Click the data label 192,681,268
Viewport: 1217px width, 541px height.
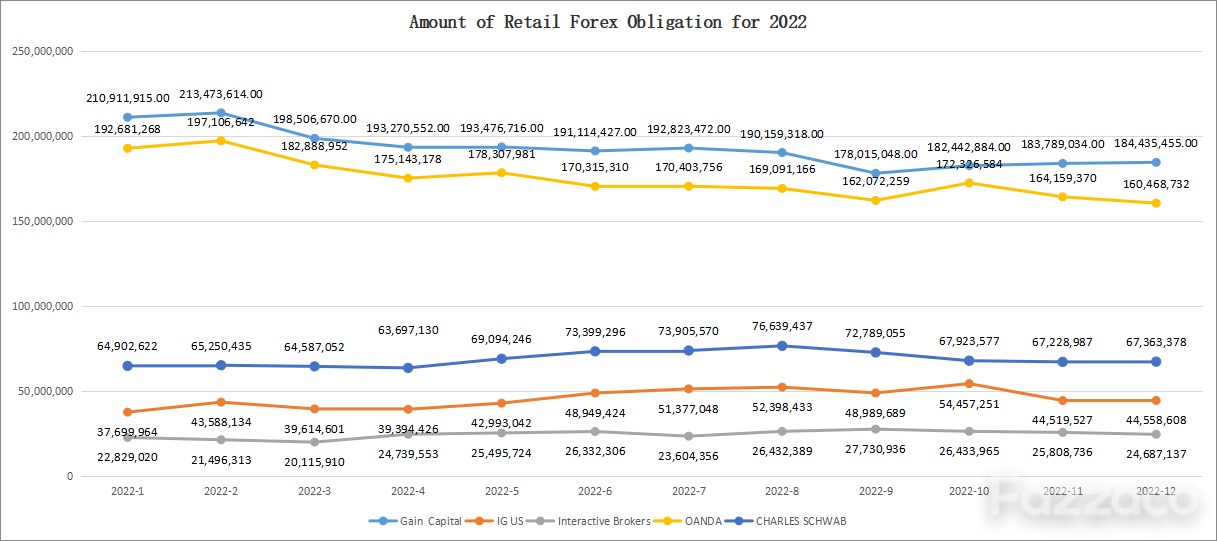[128, 129]
